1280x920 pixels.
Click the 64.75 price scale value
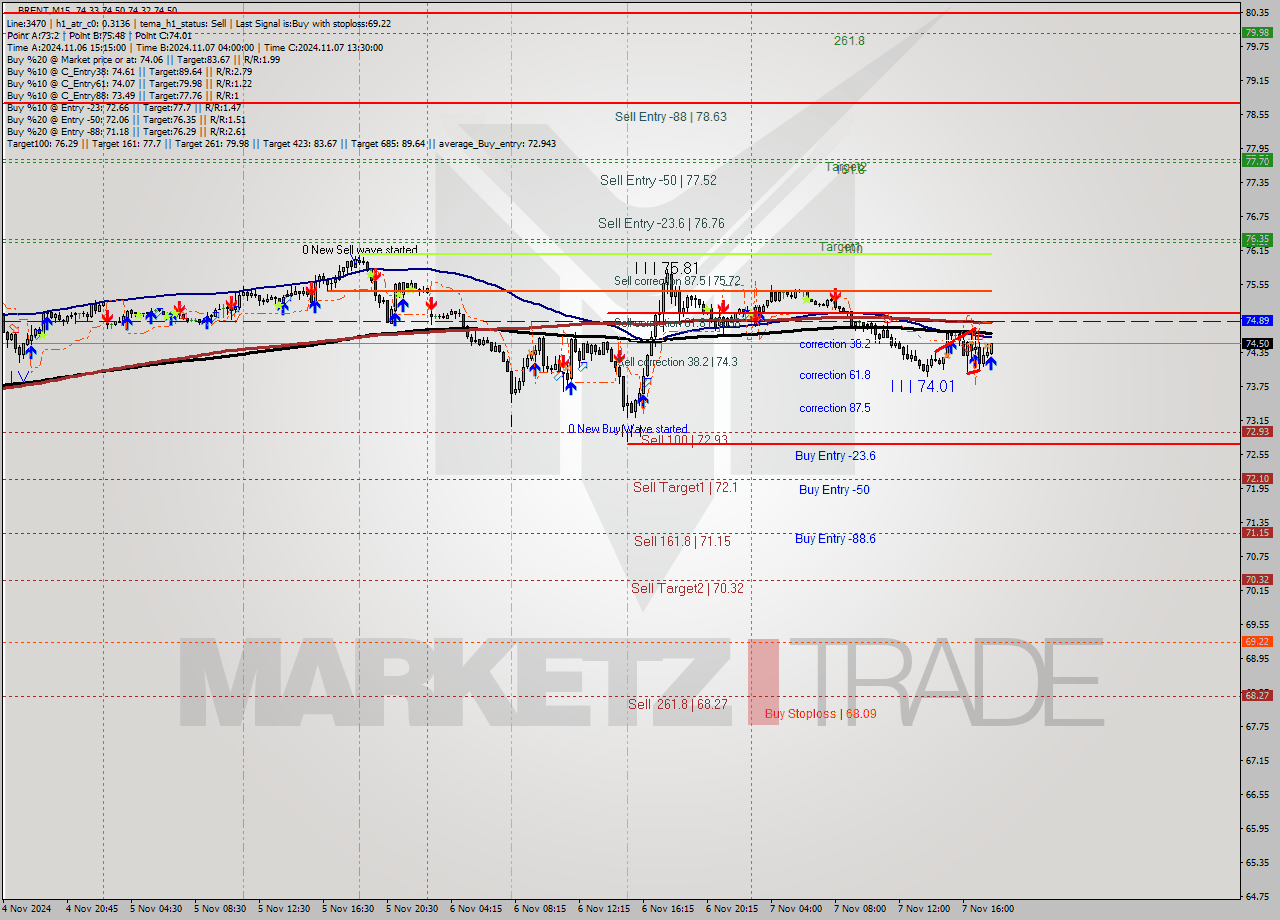(1257, 896)
